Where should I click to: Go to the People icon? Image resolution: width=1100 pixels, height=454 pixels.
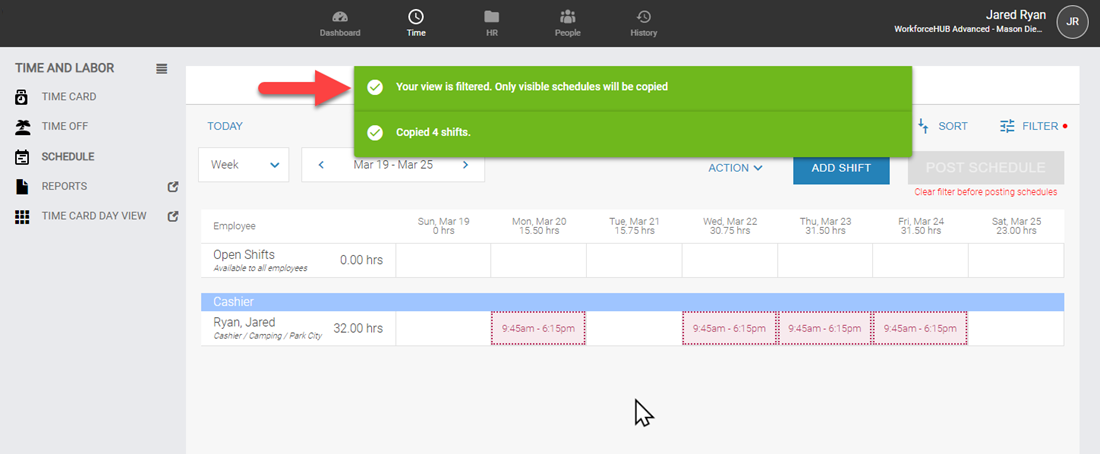click(568, 17)
